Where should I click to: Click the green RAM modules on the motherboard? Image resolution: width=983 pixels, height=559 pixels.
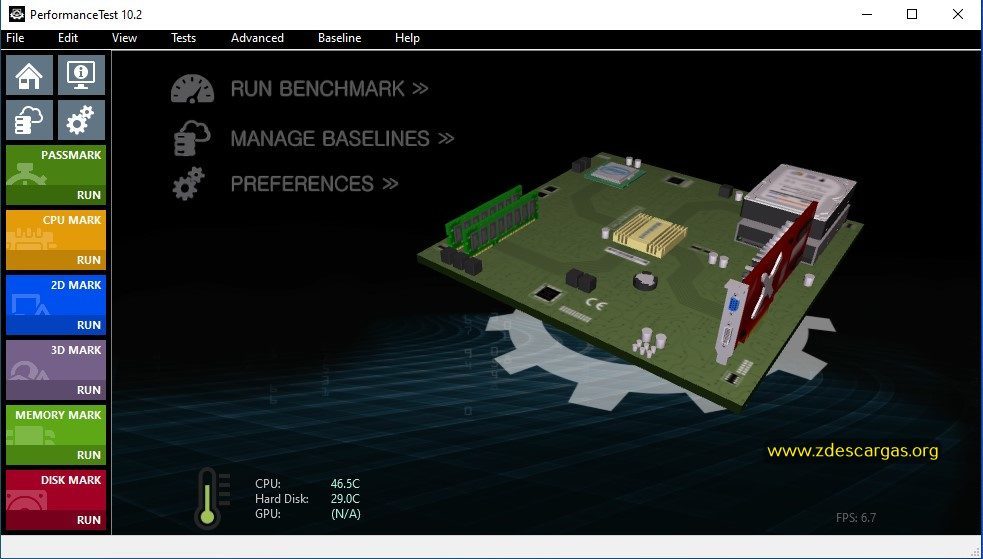[492, 219]
